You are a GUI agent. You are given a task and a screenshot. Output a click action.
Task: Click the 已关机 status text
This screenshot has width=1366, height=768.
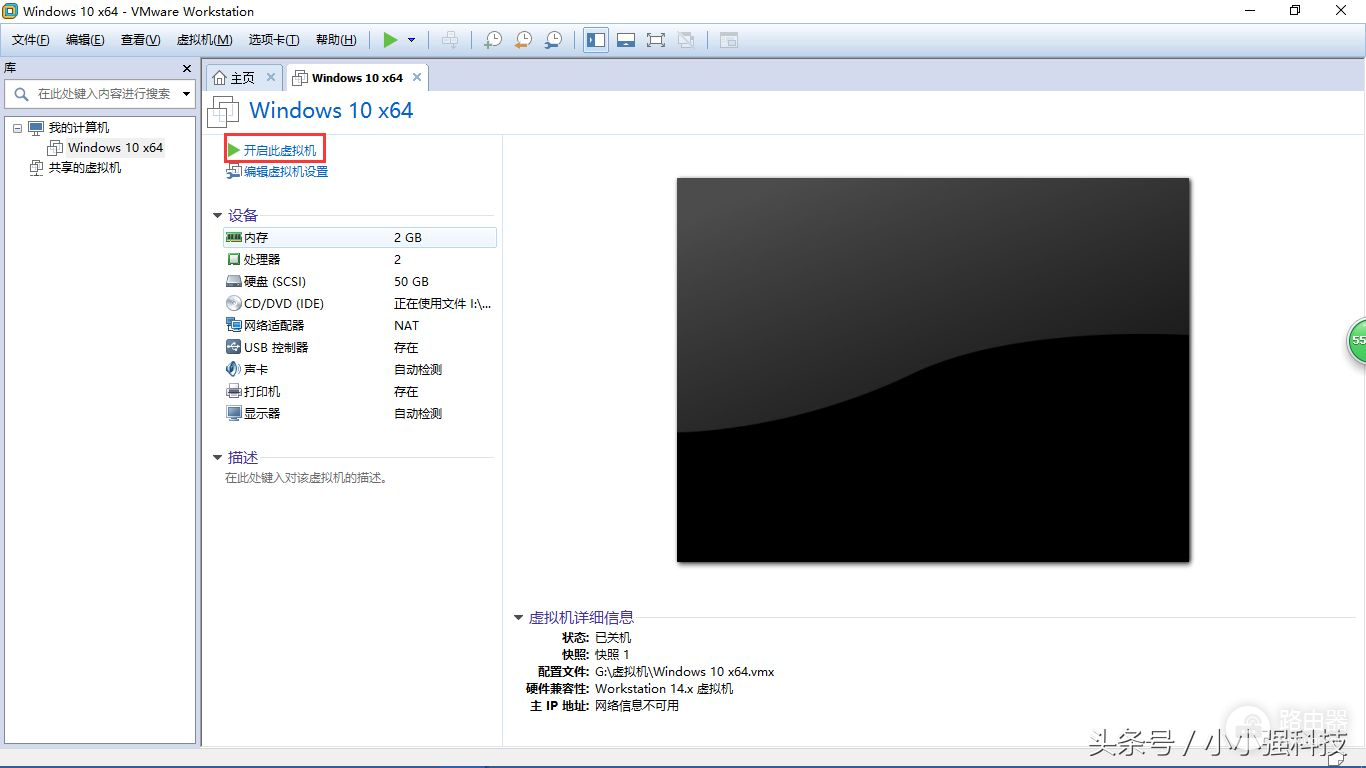pyautogui.click(x=613, y=637)
